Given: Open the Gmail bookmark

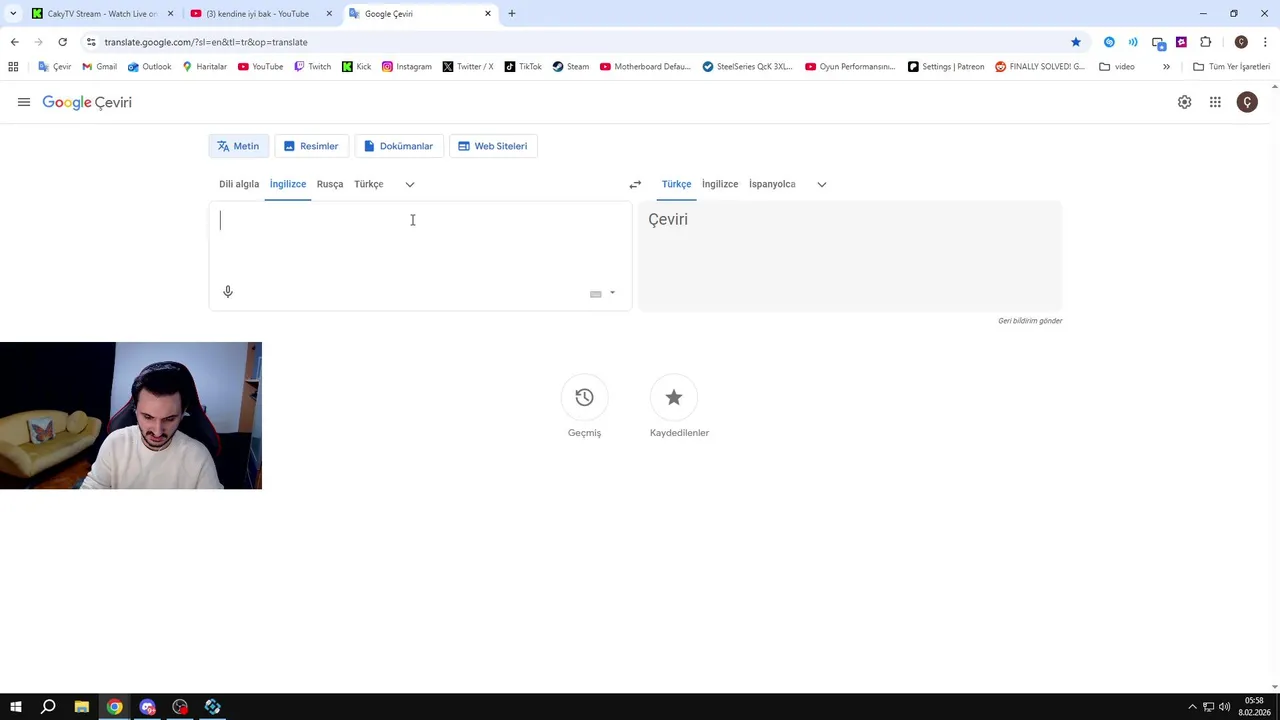Looking at the screenshot, I should point(99,67).
